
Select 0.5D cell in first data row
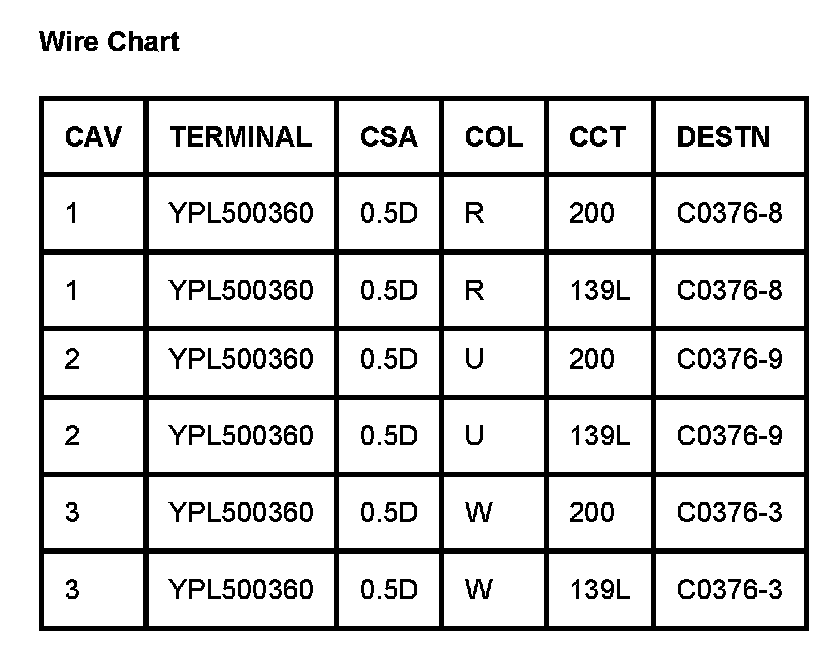[x=388, y=213]
